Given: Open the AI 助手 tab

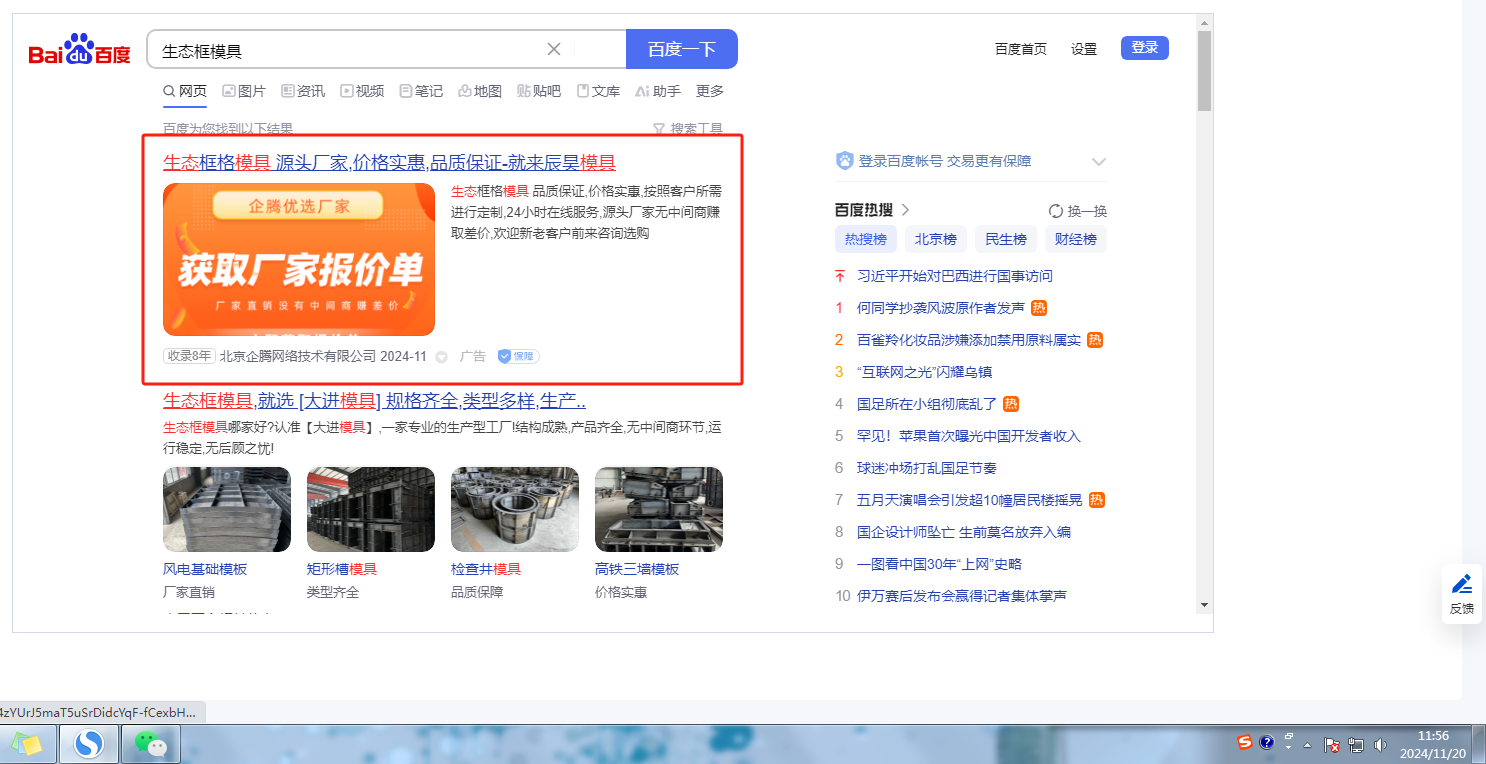Looking at the screenshot, I should 658,91.
